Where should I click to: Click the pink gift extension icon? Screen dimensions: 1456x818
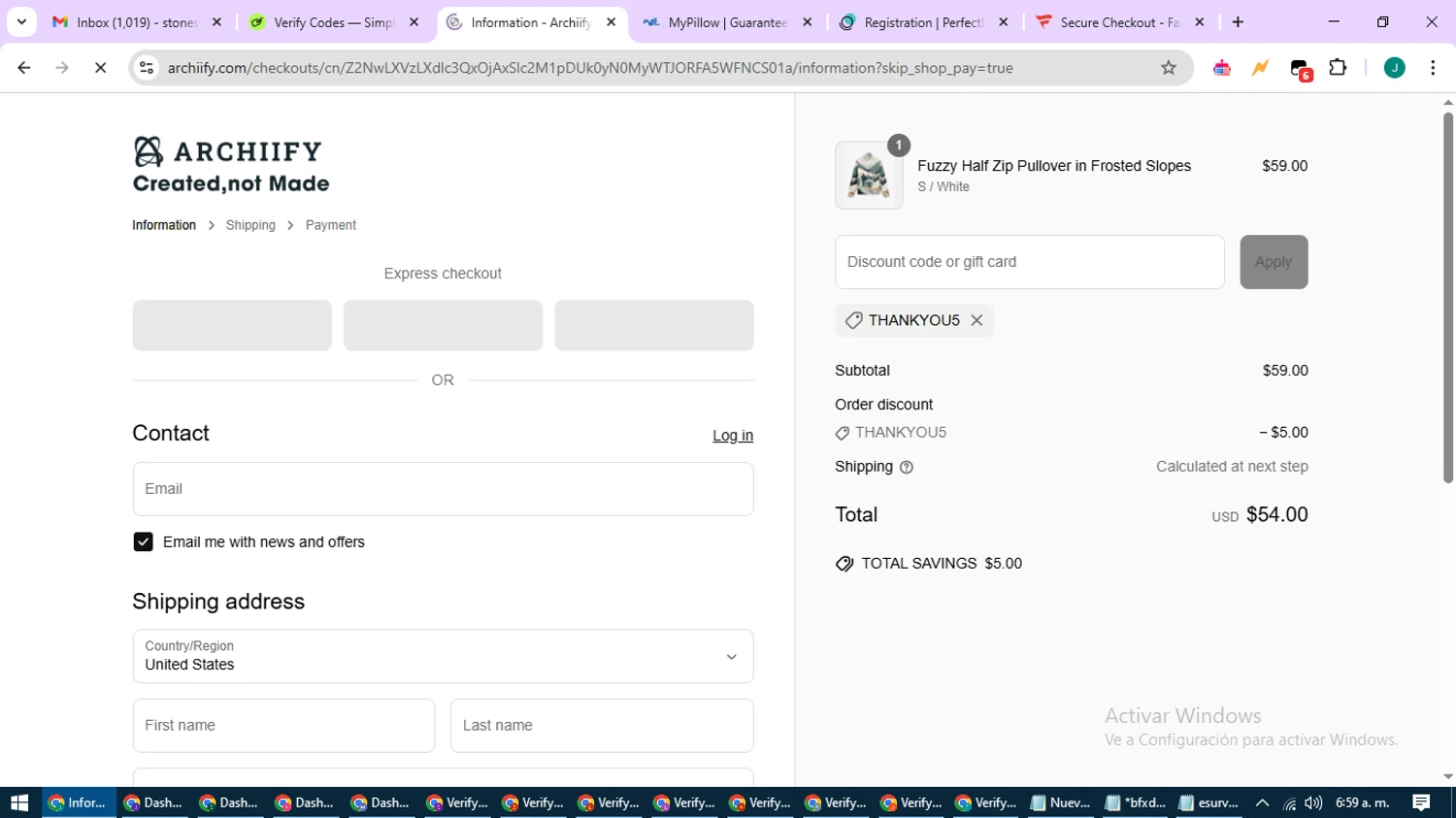[x=1222, y=68]
